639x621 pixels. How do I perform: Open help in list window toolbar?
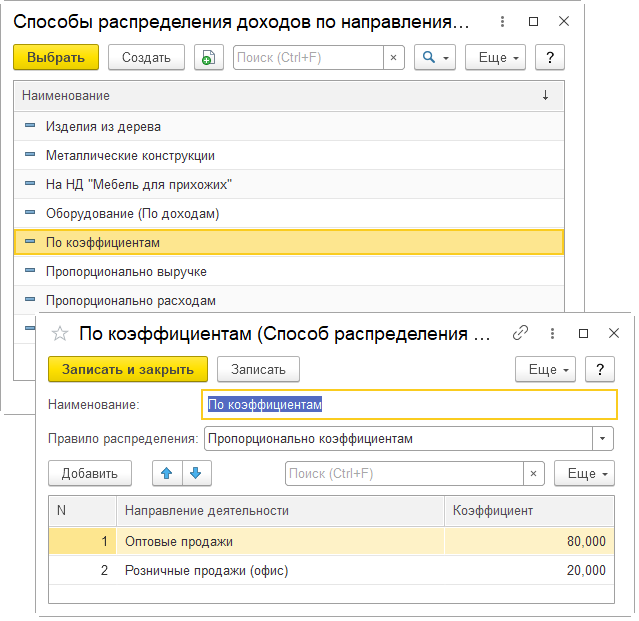pyautogui.click(x=550, y=57)
